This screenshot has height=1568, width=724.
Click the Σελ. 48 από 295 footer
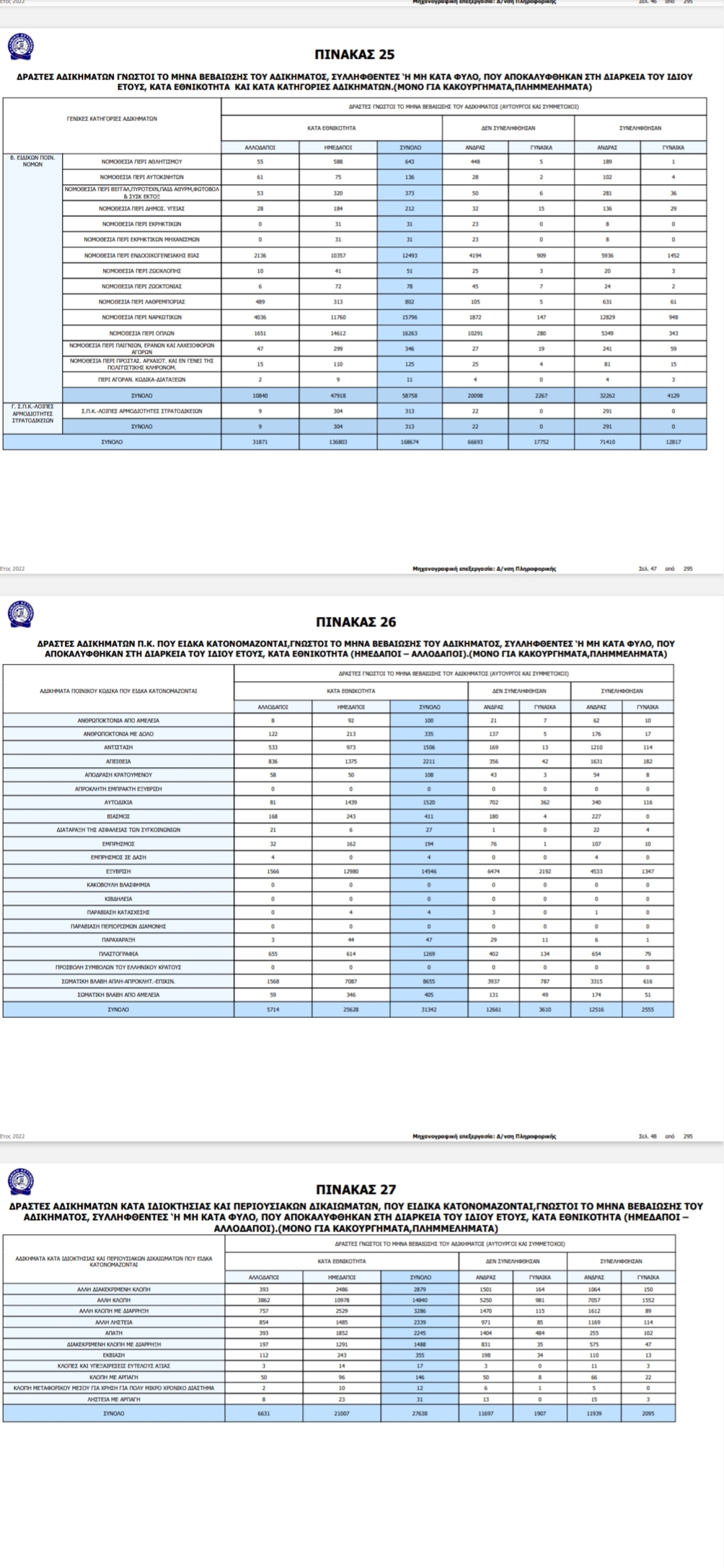pyautogui.click(x=665, y=1136)
